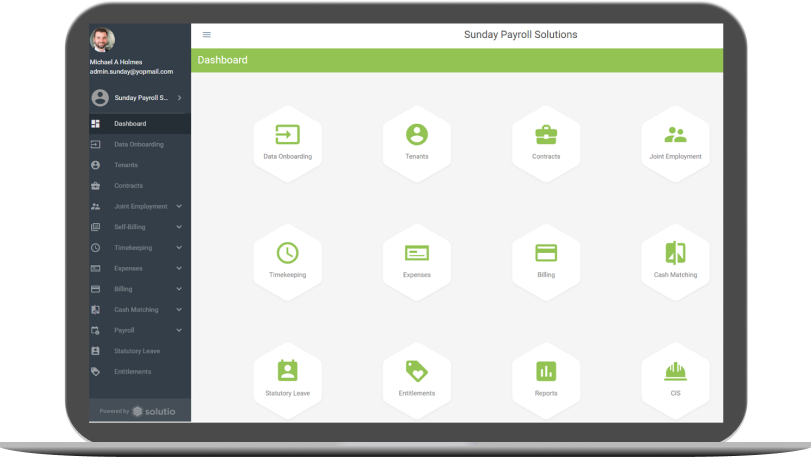The height and width of the screenshot is (457, 811).
Task: Toggle the hamburger menu to collapse sidebar
Action: [x=207, y=35]
